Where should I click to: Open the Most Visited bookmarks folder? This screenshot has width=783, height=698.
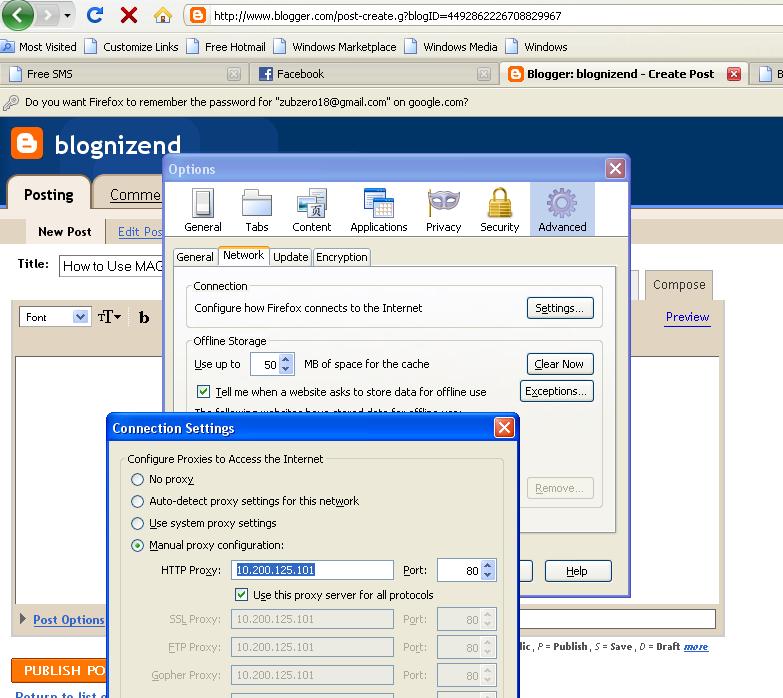click(x=39, y=47)
